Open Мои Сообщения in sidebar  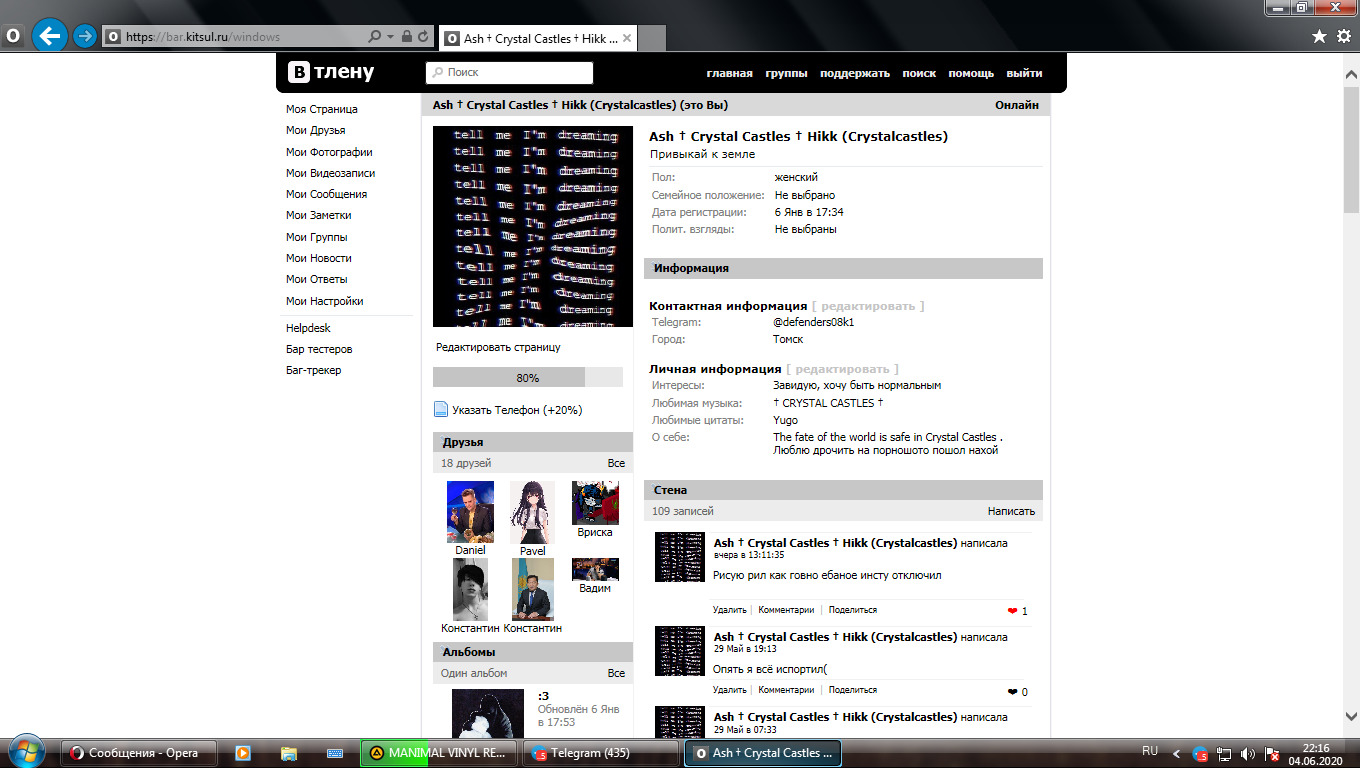tap(326, 194)
